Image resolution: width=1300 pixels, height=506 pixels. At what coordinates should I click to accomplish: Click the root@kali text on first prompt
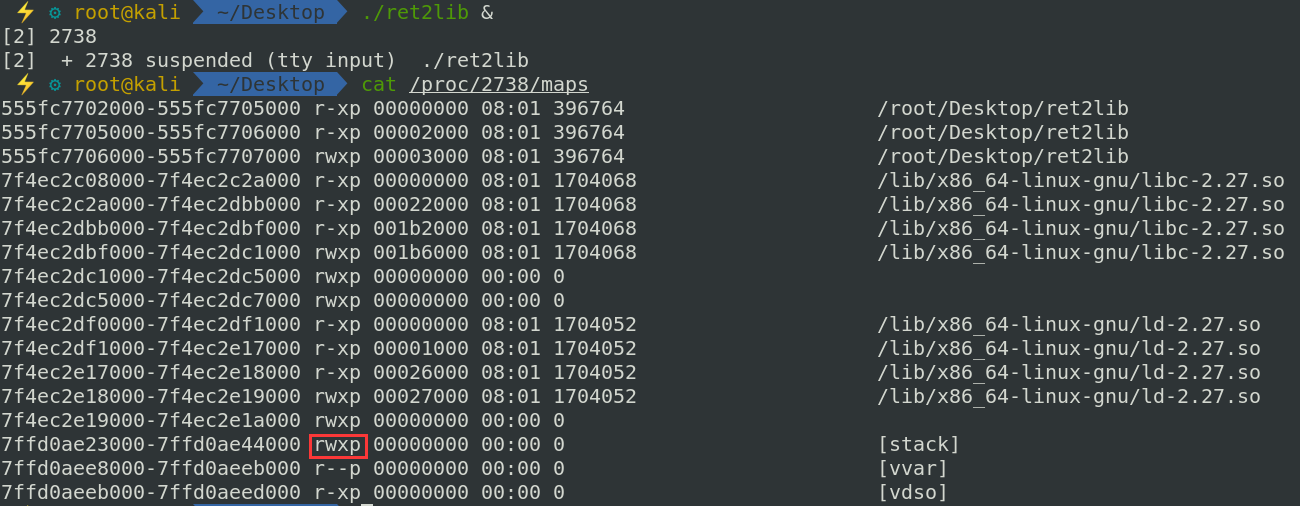[x=127, y=13]
